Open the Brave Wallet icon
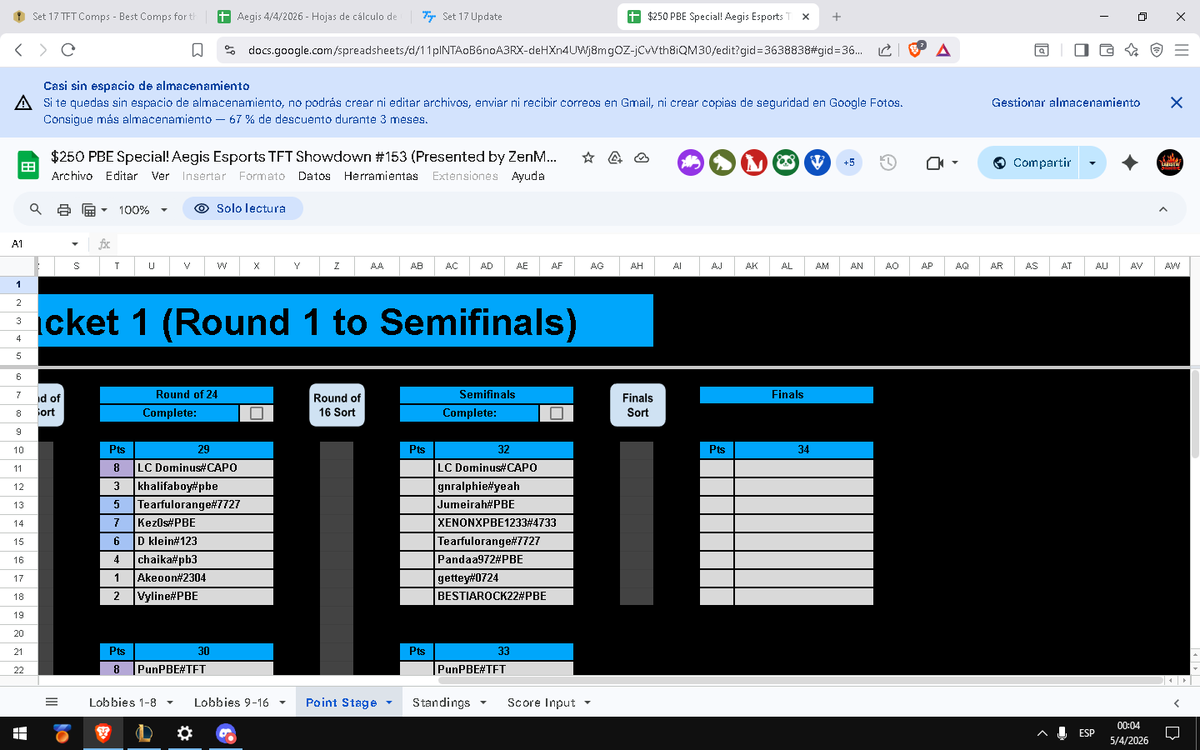1200x750 pixels. (x=1106, y=49)
